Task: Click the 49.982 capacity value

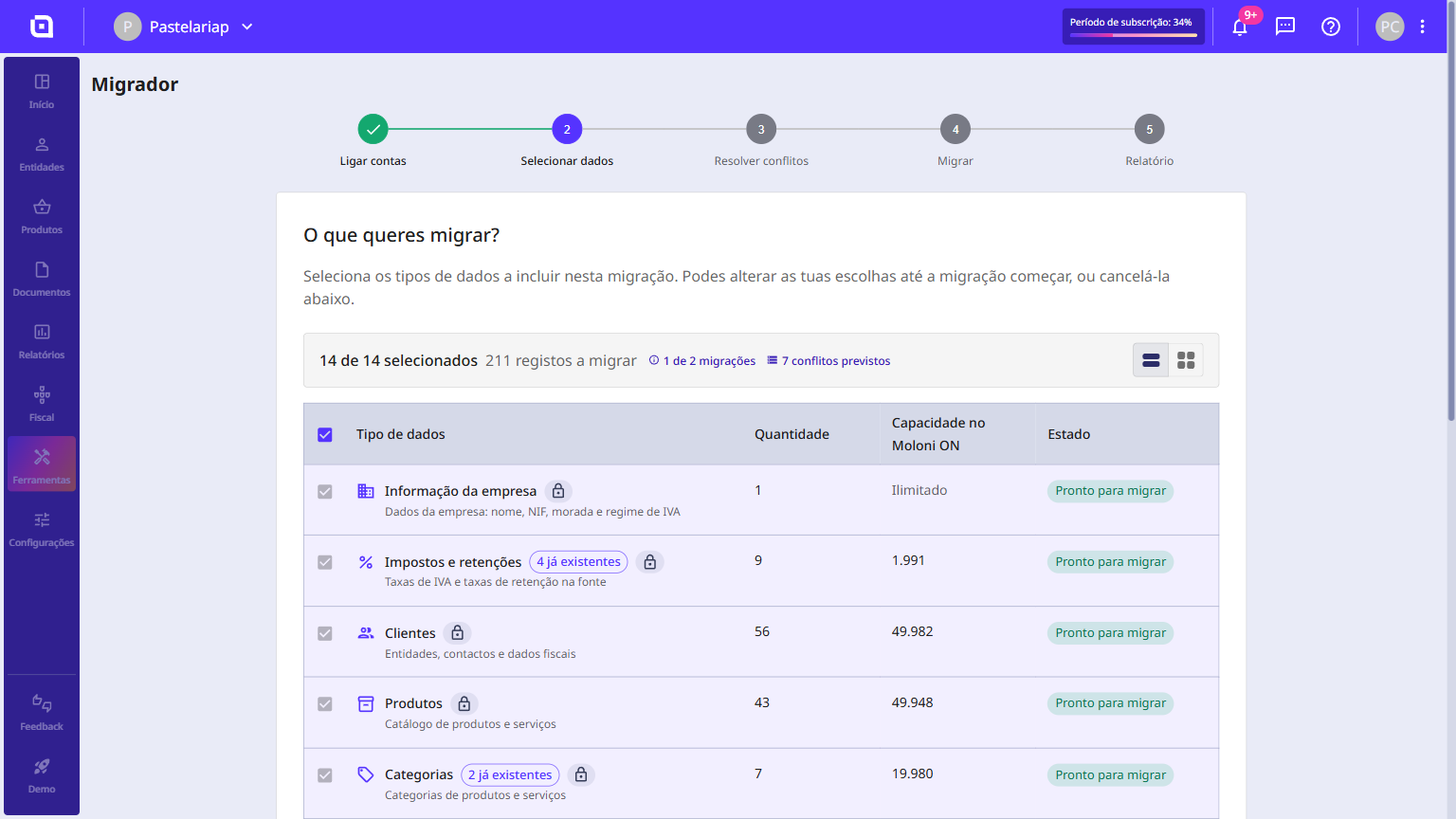Action: click(x=912, y=631)
